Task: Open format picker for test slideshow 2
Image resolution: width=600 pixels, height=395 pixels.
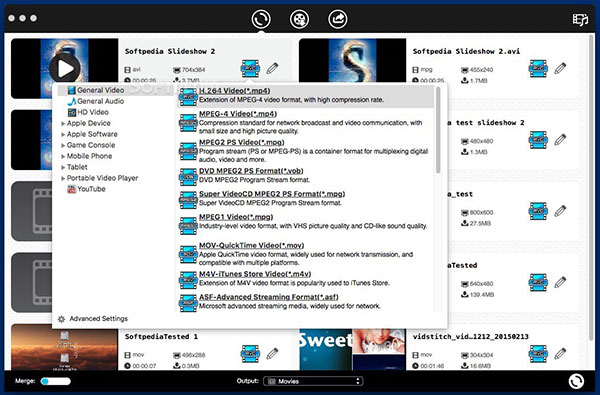Action: tap(538, 140)
